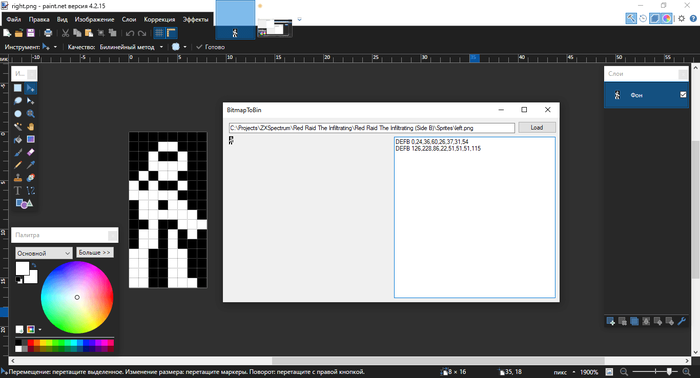Open the Основной color mode combo box
Viewport: 700px width, 378px height.
[x=43, y=253]
